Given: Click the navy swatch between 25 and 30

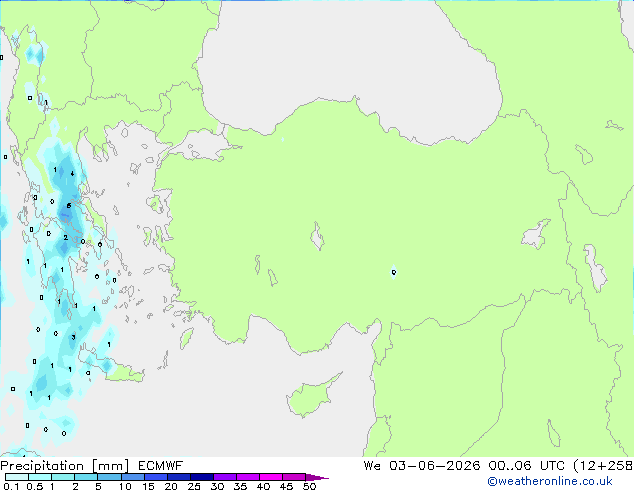Looking at the screenshot, I should pos(201,477).
